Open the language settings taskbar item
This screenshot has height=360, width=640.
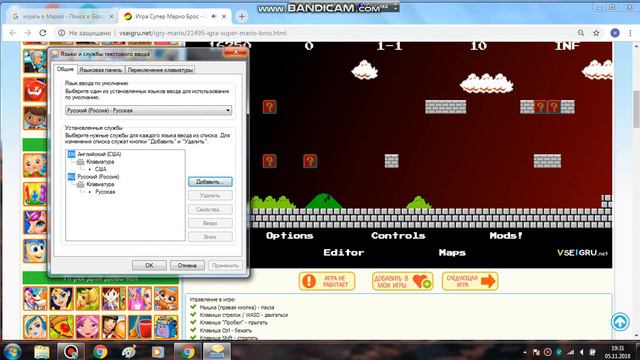(x=217, y=351)
